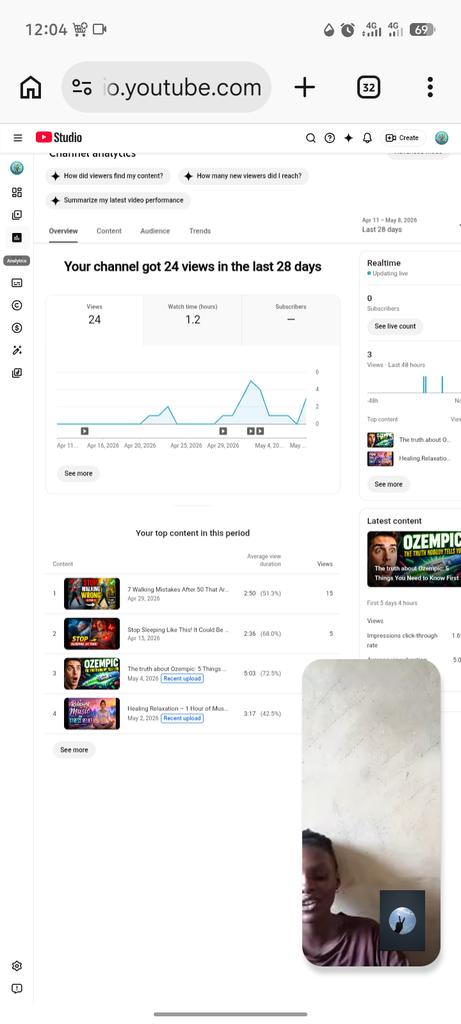Open Ozempic video thumbnail in top content
The height and width of the screenshot is (1024, 461).
click(92, 673)
